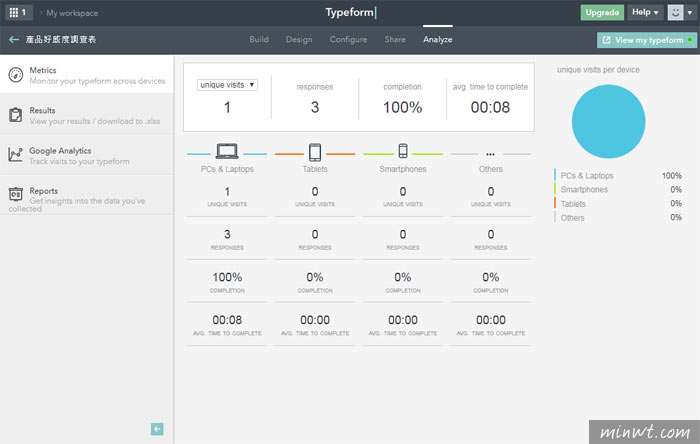Click the Smartphones device icon
700x444 pixels.
pyautogui.click(x=403, y=151)
